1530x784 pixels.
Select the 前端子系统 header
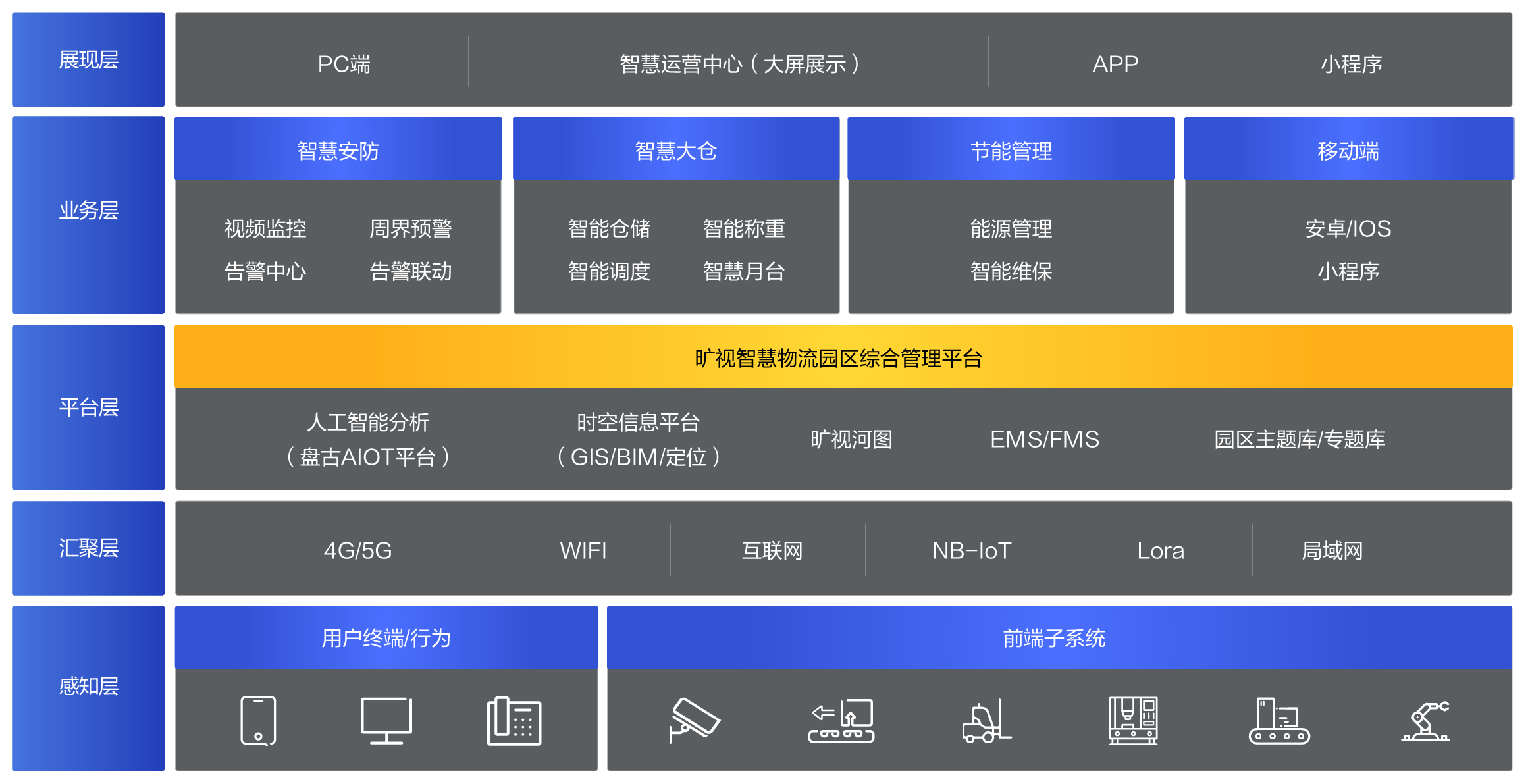pyautogui.click(x=1059, y=638)
